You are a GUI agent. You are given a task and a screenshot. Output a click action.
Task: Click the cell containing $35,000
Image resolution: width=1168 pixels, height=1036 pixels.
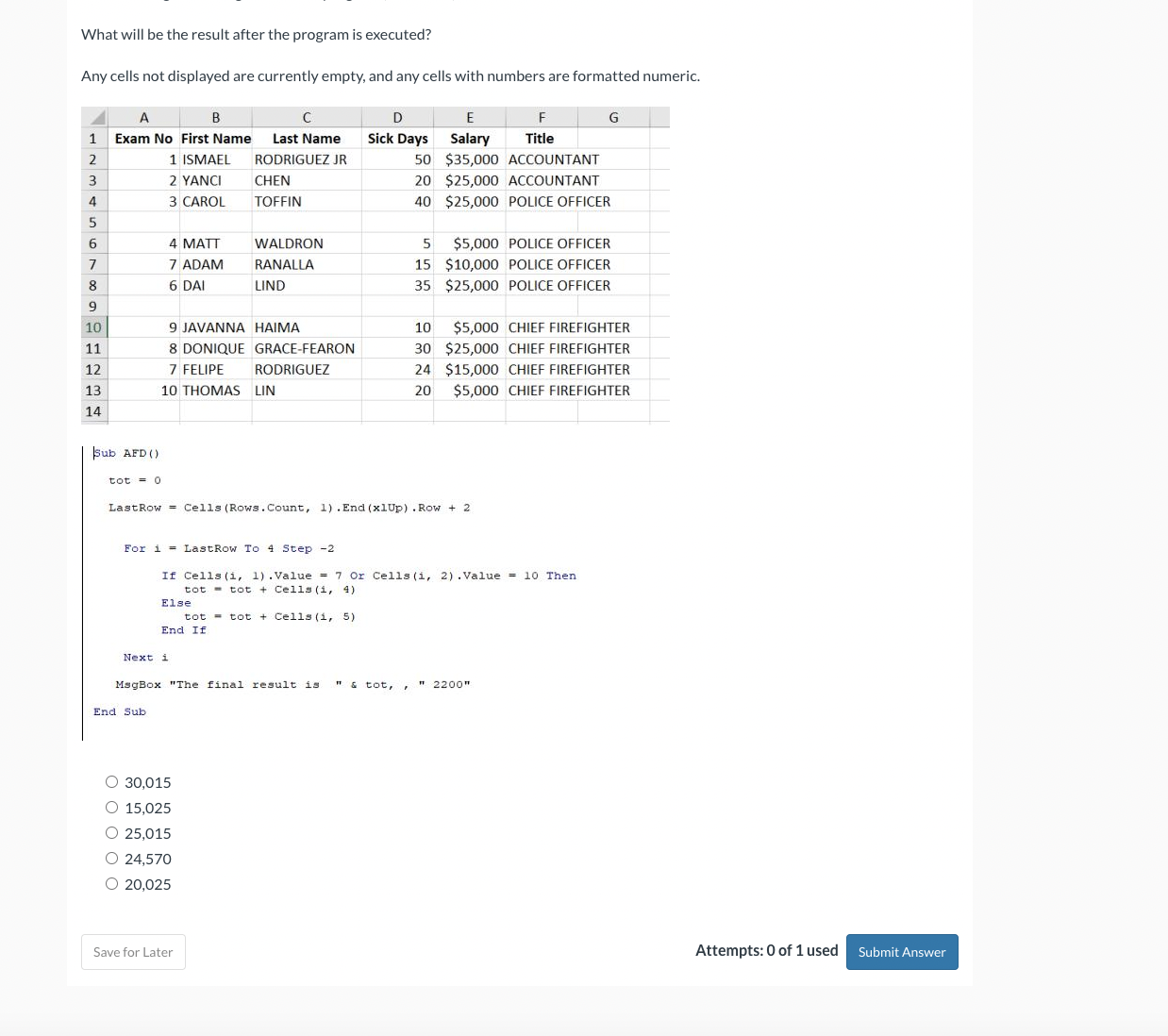tap(471, 159)
